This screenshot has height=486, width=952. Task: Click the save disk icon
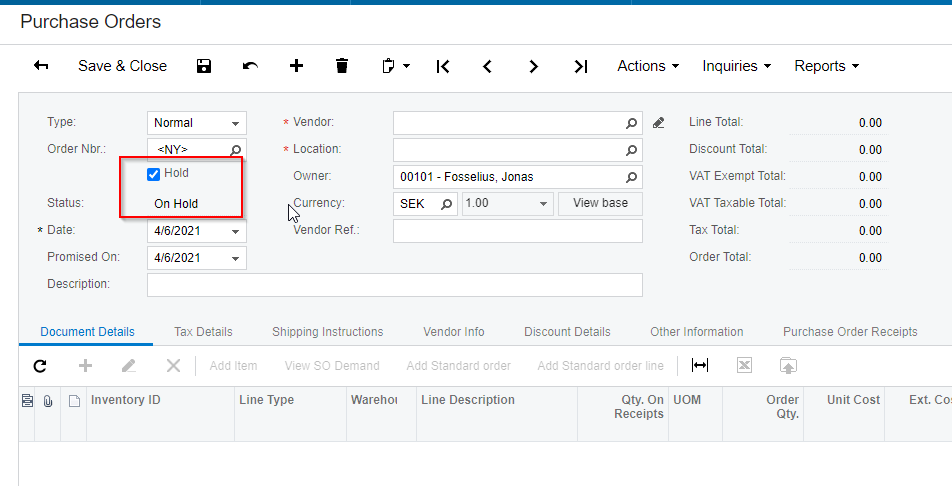click(204, 66)
